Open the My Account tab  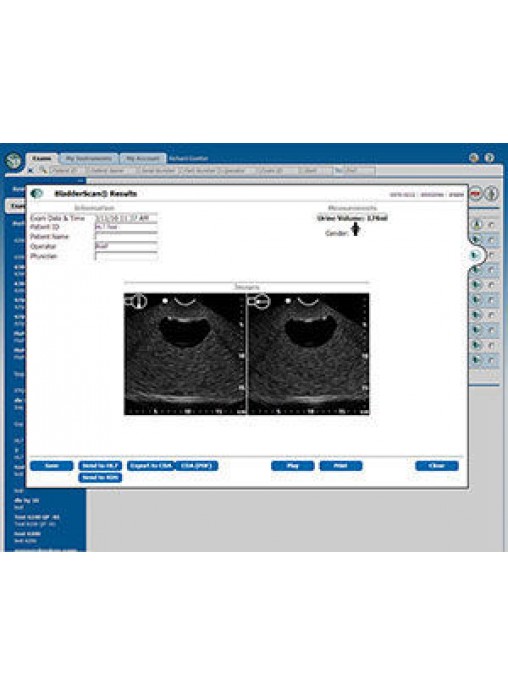click(143, 158)
